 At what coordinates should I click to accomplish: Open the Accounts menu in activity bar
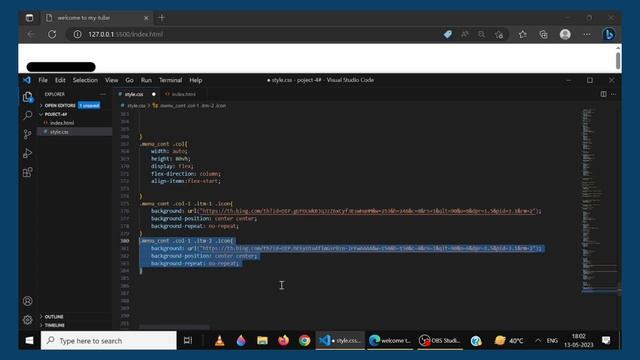click(27, 301)
